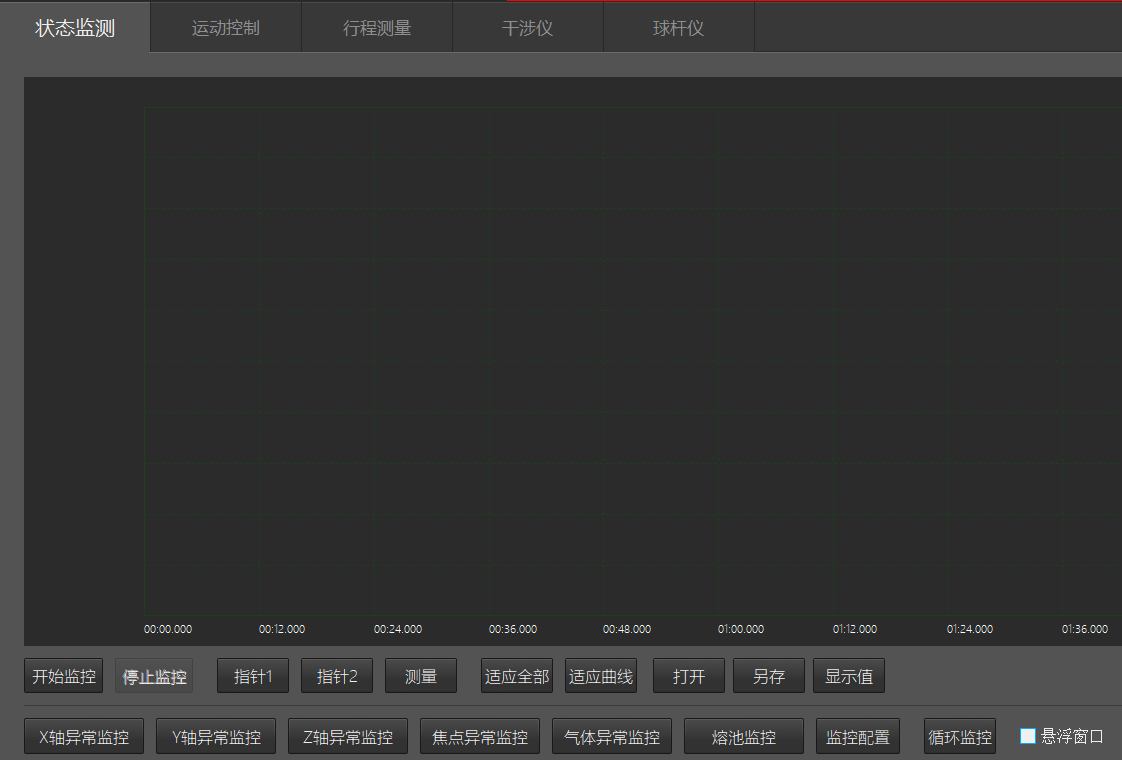
Task: Select the 球杆仪 tab
Action: click(x=679, y=28)
